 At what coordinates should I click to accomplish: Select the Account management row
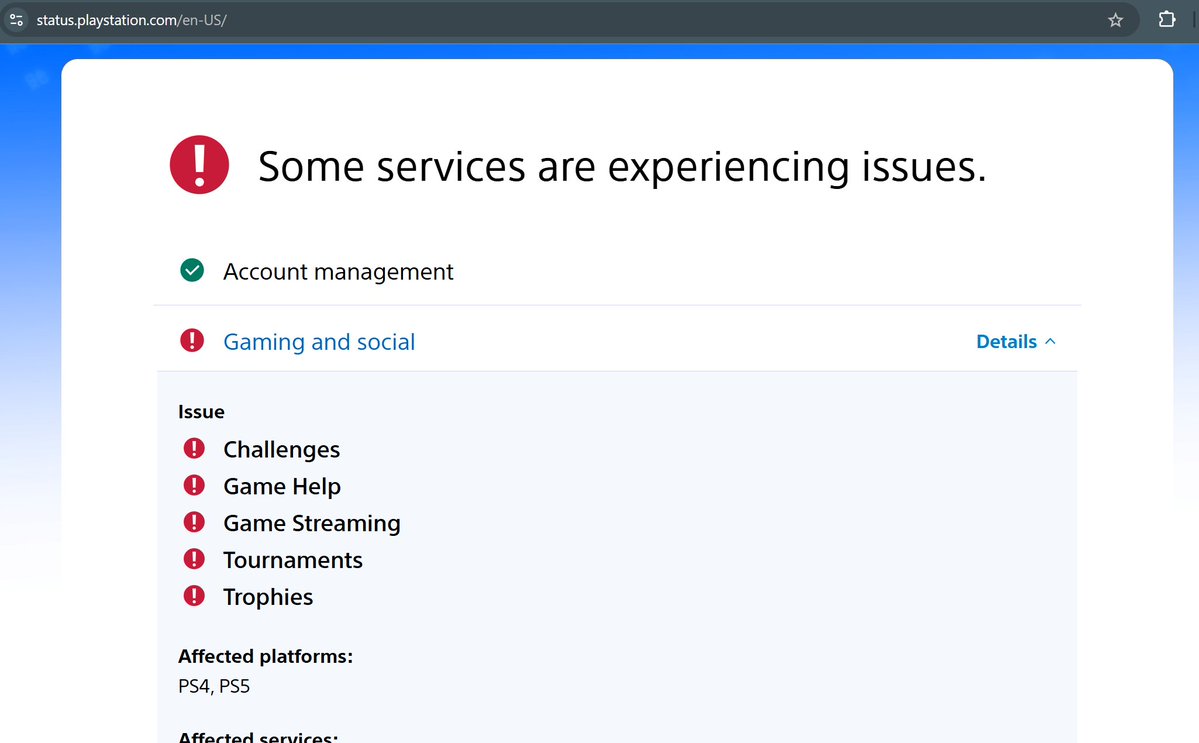click(617, 271)
